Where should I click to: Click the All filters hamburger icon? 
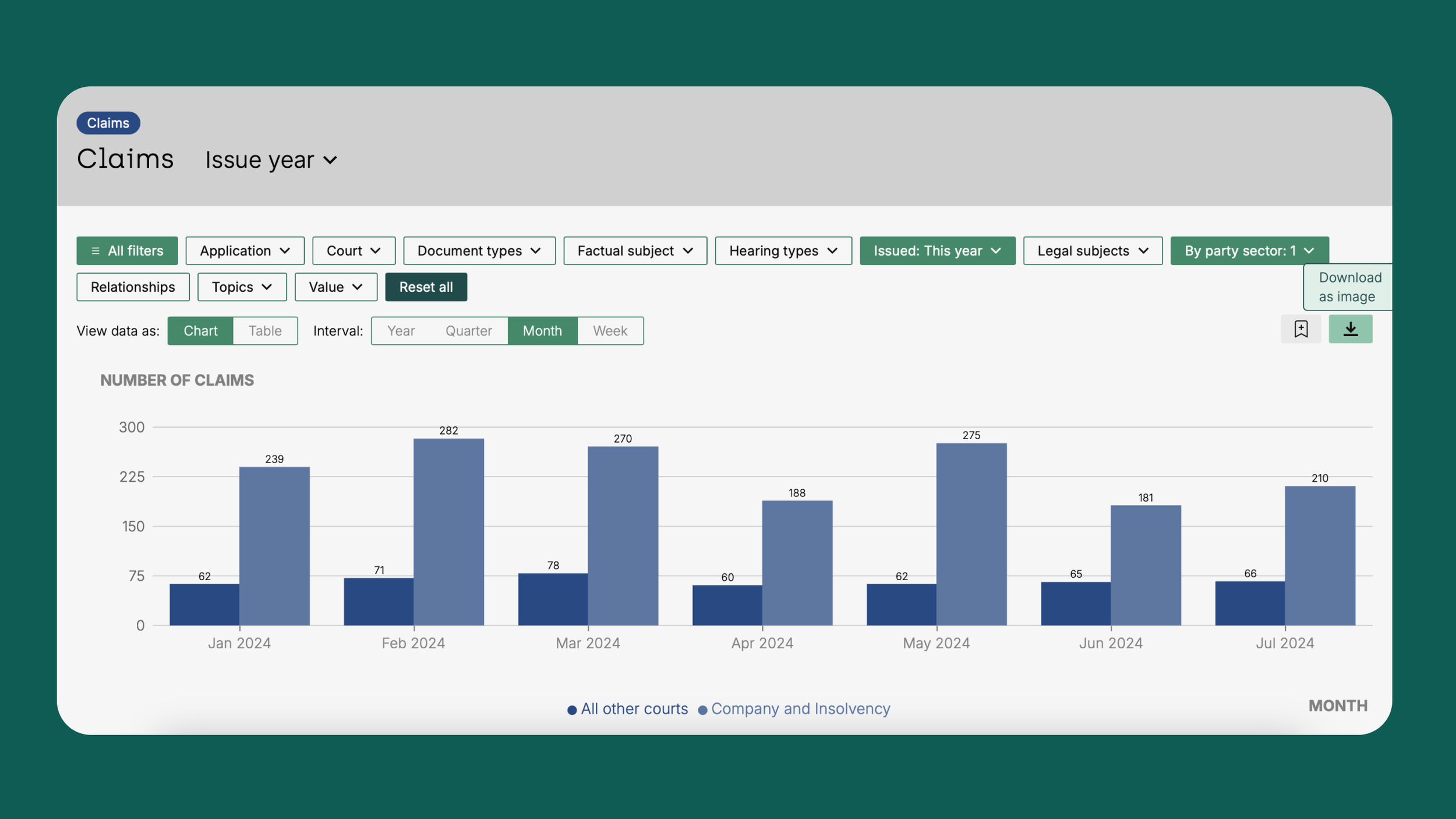point(96,251)
